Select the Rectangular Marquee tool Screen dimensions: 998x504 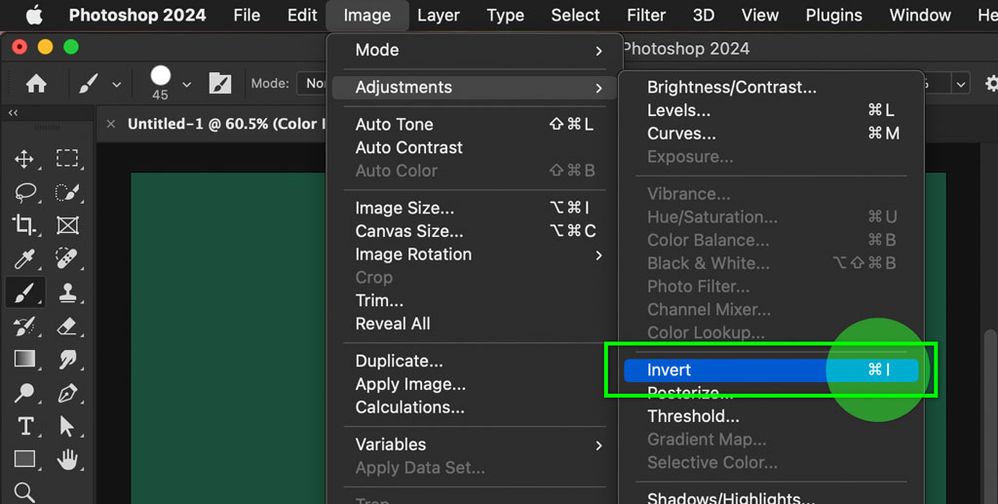pos(67,158)
